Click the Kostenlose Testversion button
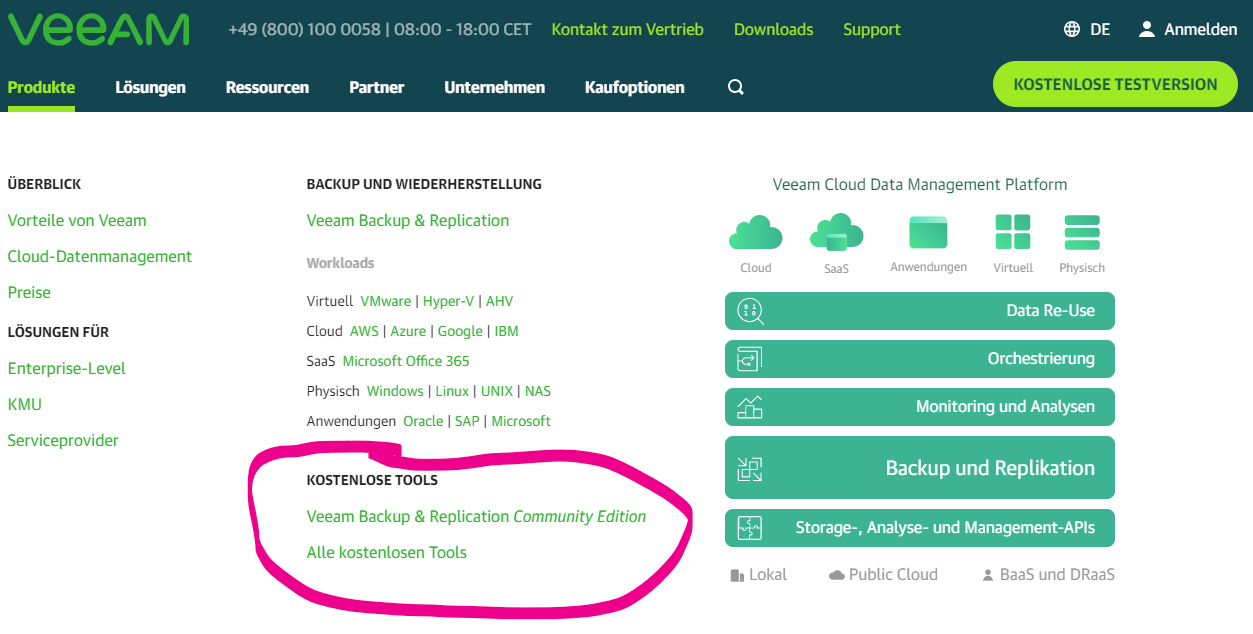The width and height of the screenshot is (1253, 634). click(x=1115, y=84)
